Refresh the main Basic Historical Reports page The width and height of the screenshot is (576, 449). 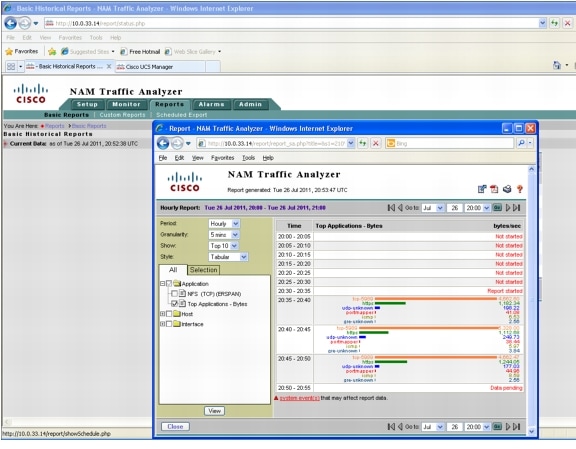click(x=554, y=23)
